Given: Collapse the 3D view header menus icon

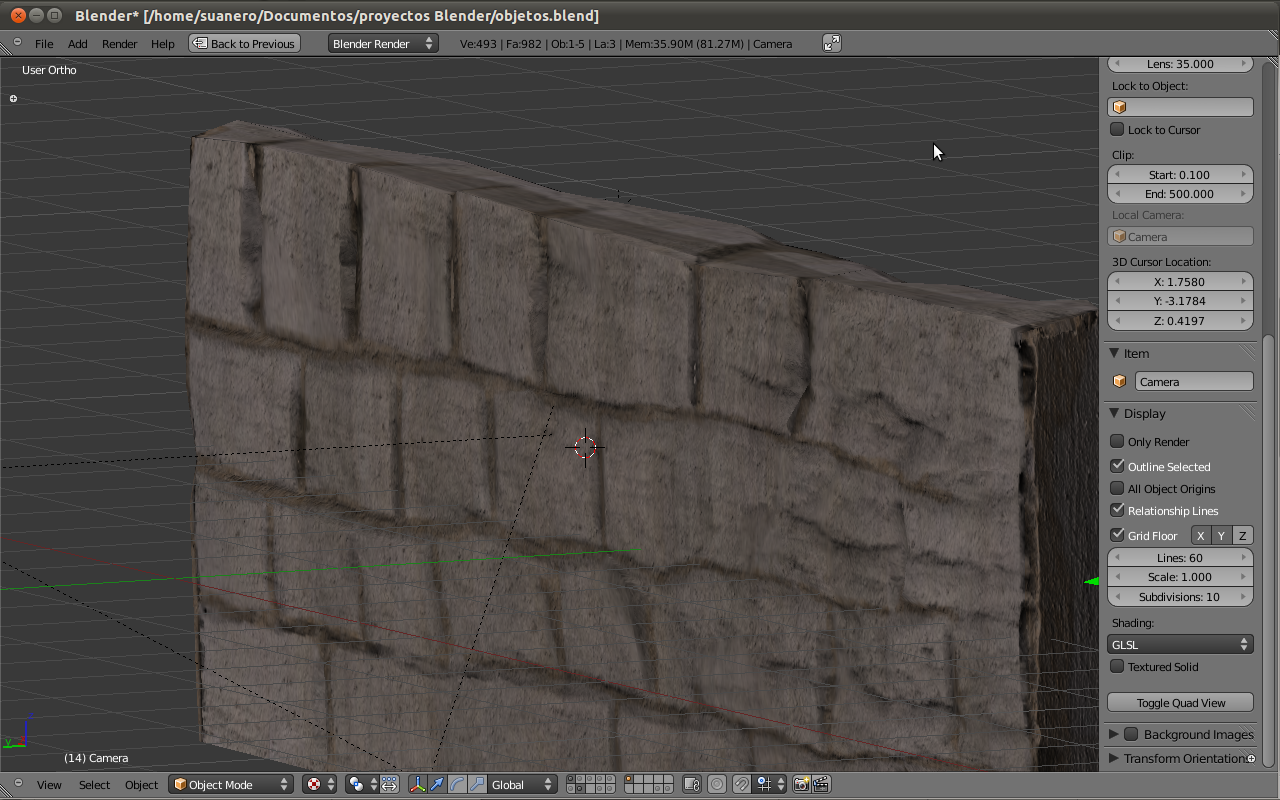Looking at the screenshot, I should (x=17, y=784).
